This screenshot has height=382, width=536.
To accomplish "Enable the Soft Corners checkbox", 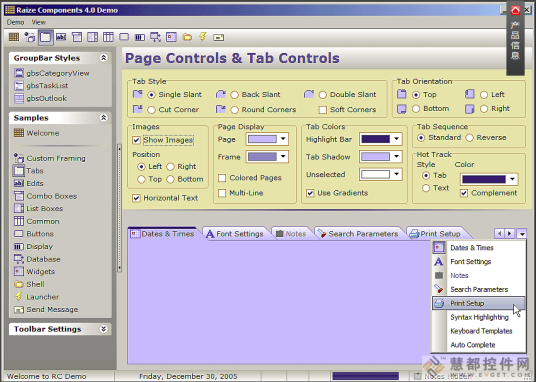I will (322, 110).
